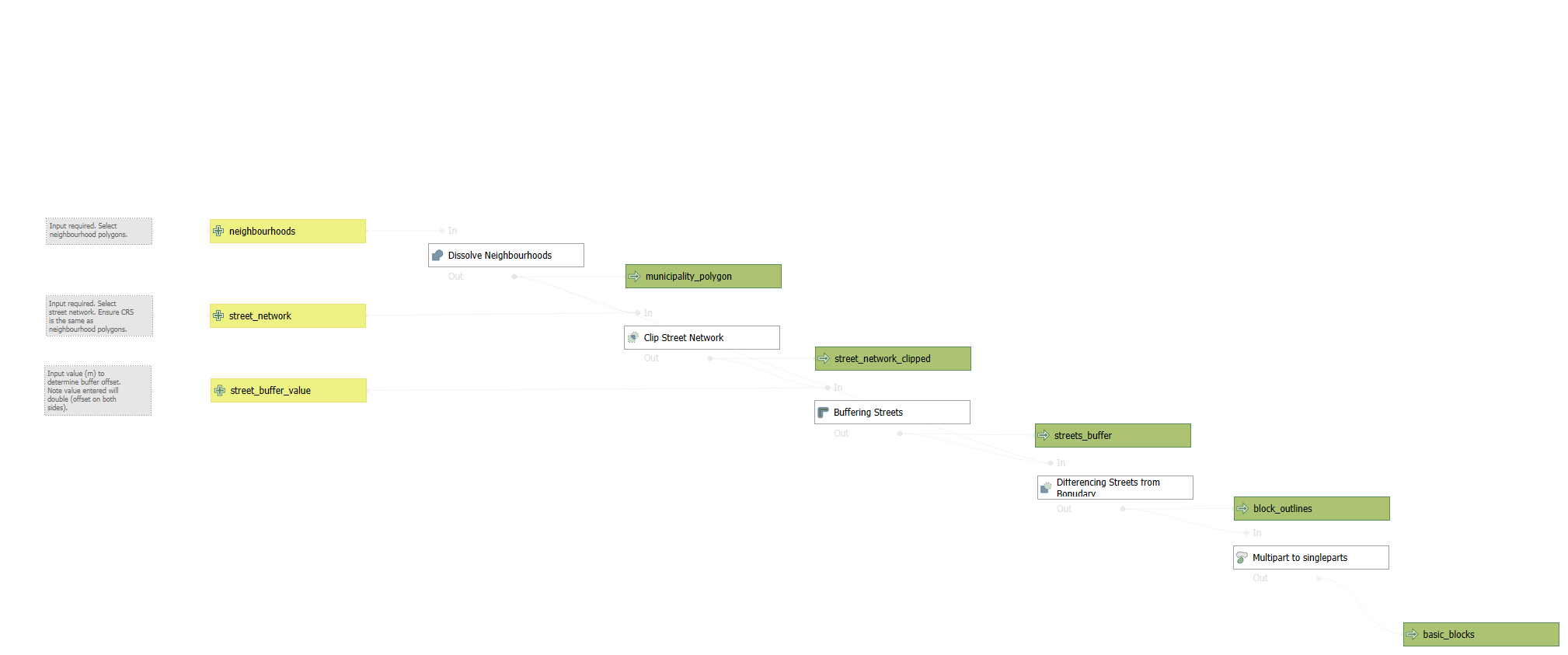Screen dimensions: 1568x655
Task: Click the plus icon on street_network input
Action: tap(218, 315)
